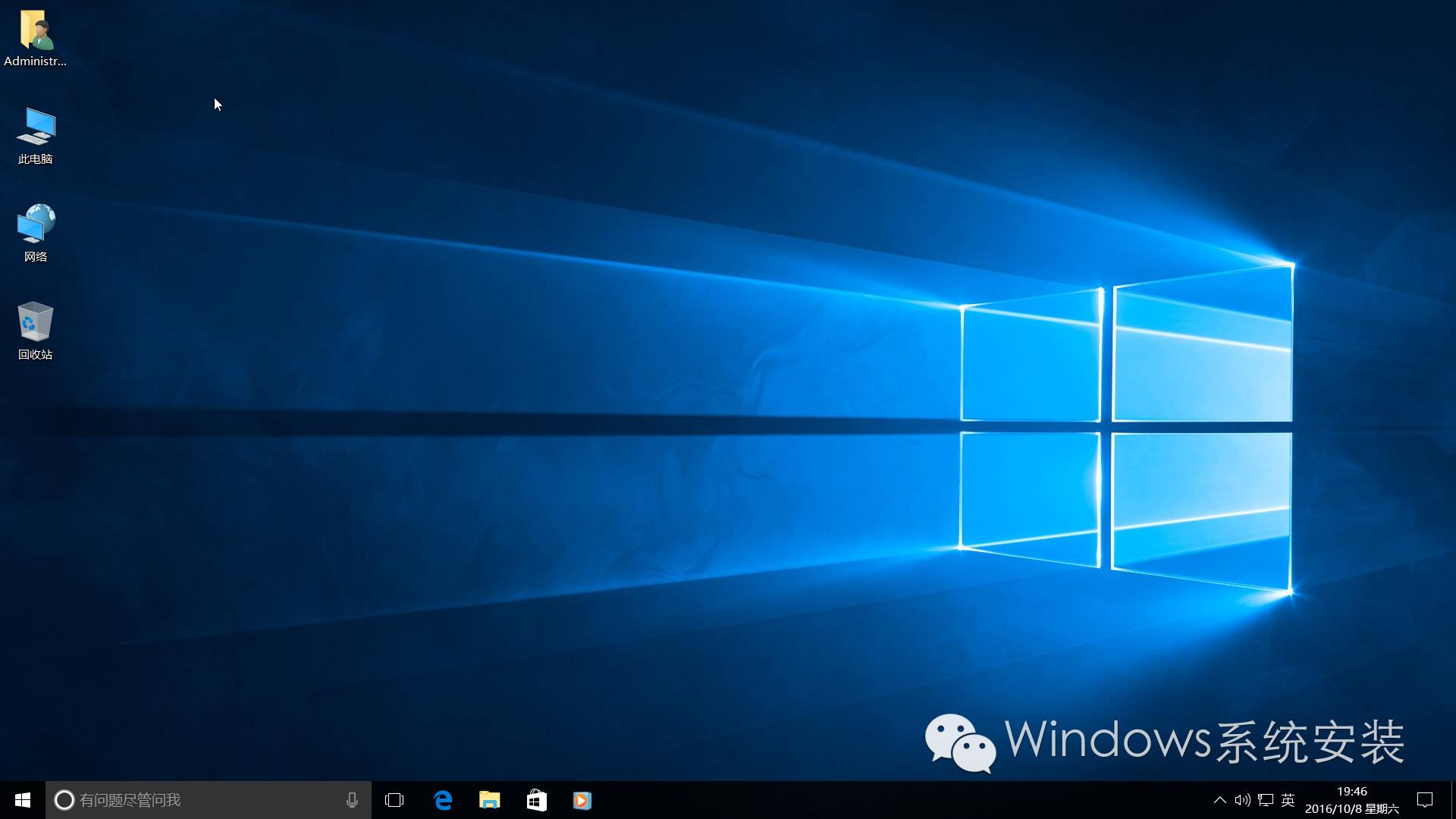Image resolution: width=1456 pixels, height=819 pixels.
Task: Select the 此电脑 desktop icon
Action: click(35, 136)
